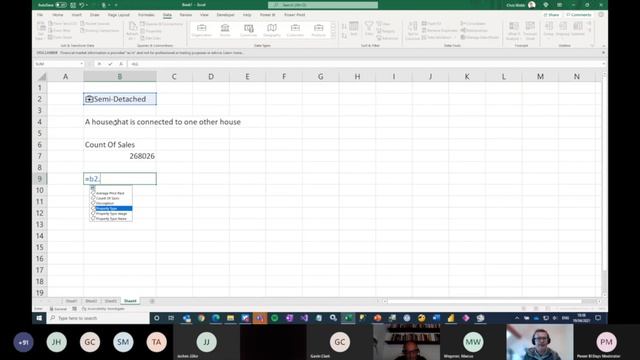Select column D header
640x360 pixels.
click(211, 76)
